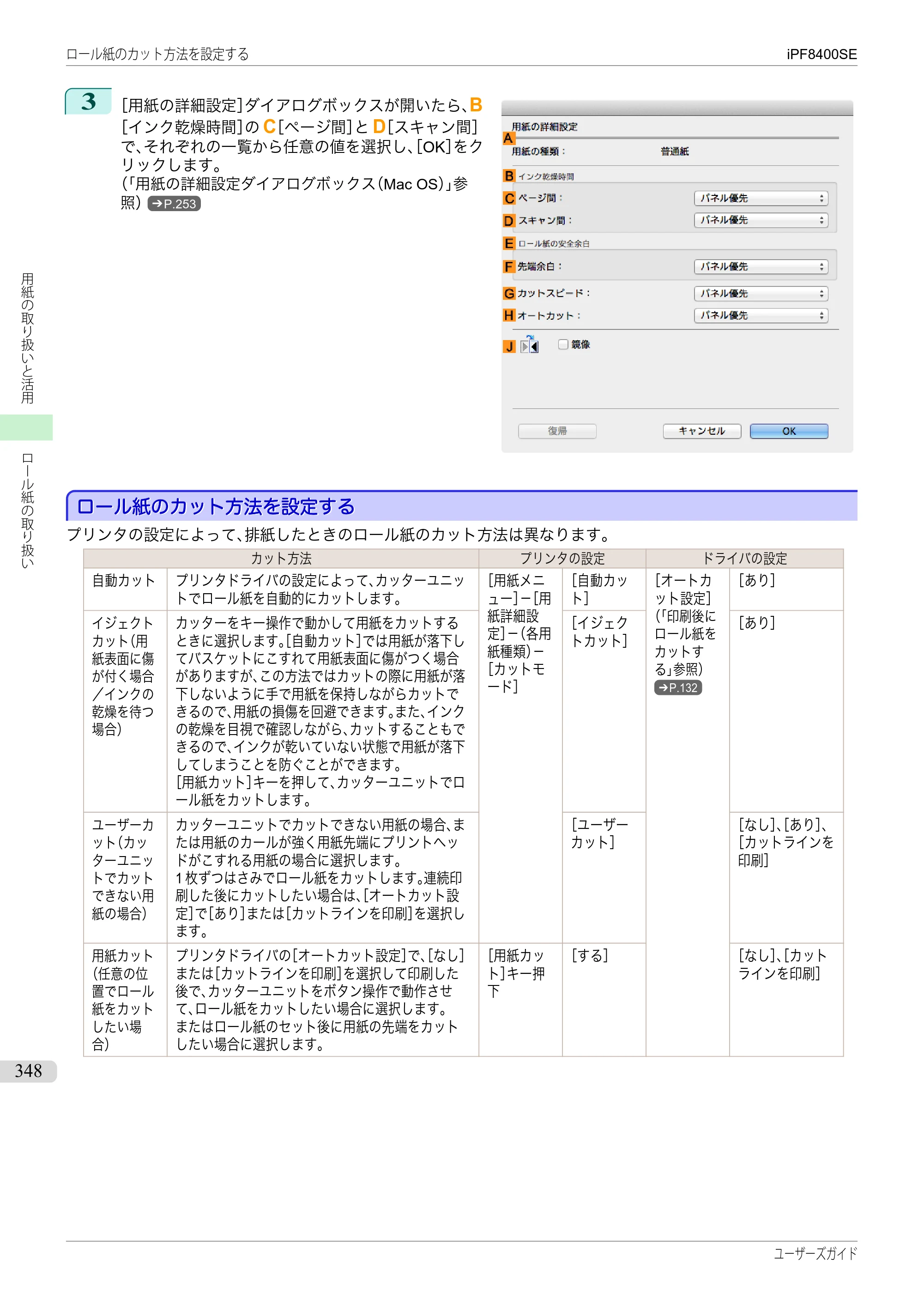924x1307 pixels.
Task: Click the [なし]、[カットラインを印刷] driver setting cell
Action: tap(786, 1000)
